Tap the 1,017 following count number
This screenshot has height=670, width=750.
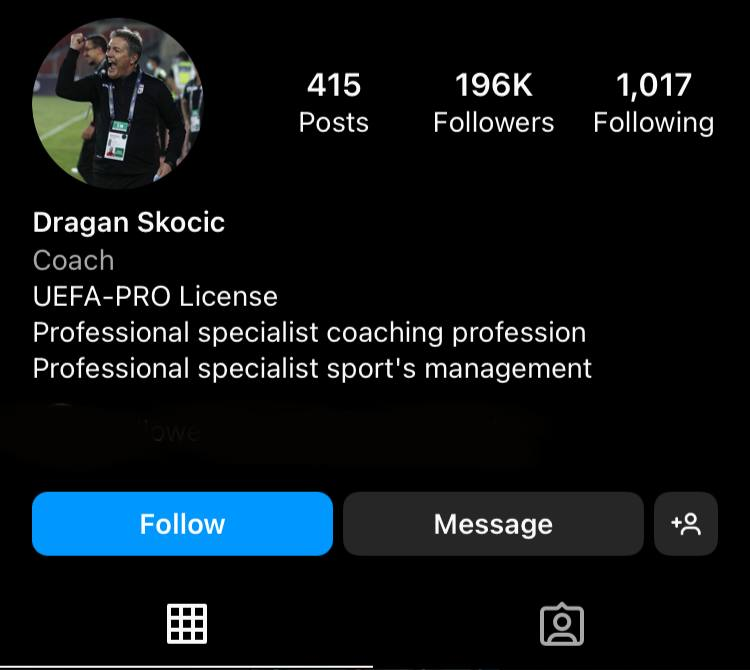tap(653, 85)
